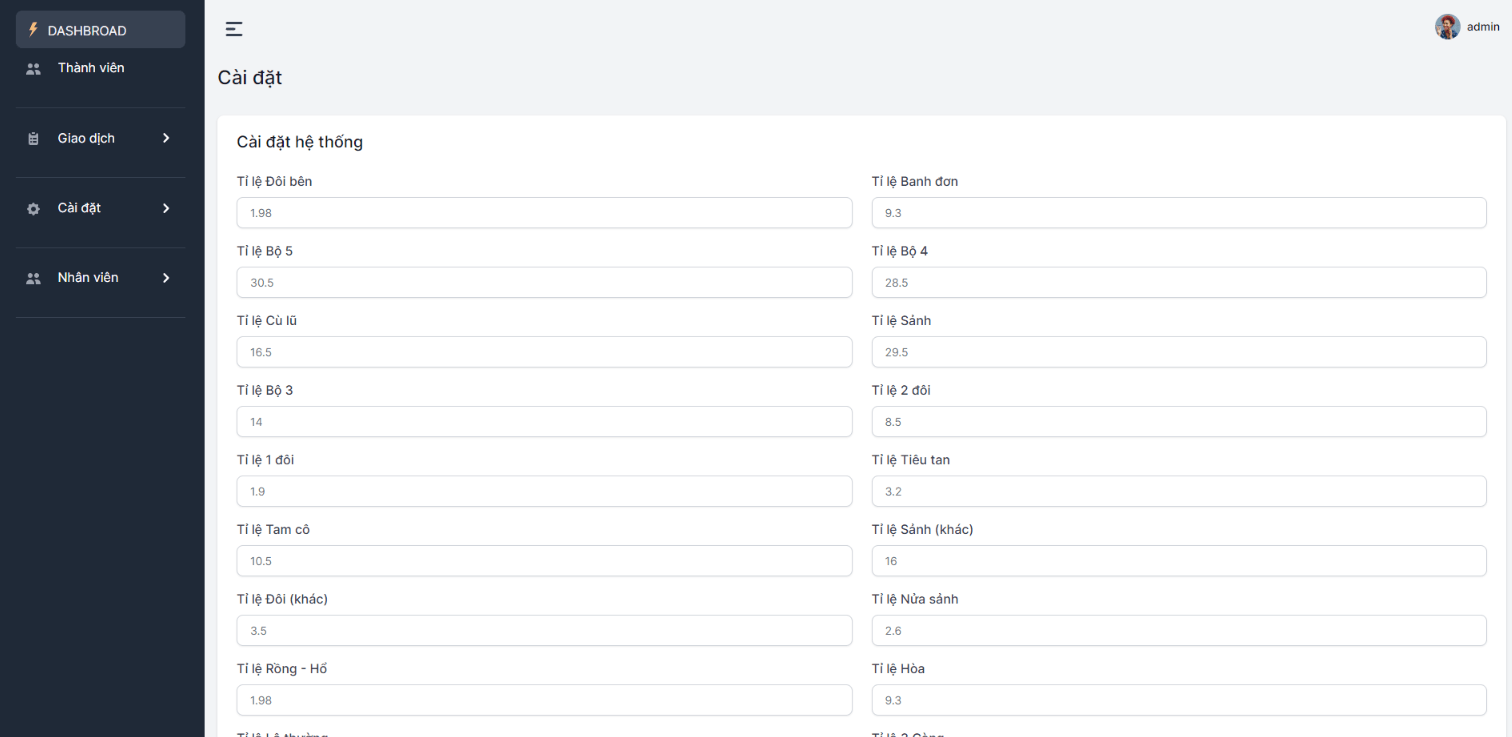Viewport: 1512px width, 737px height.
Task: Expand the Cài đặt submenu chevron
Action: point(166,208)
